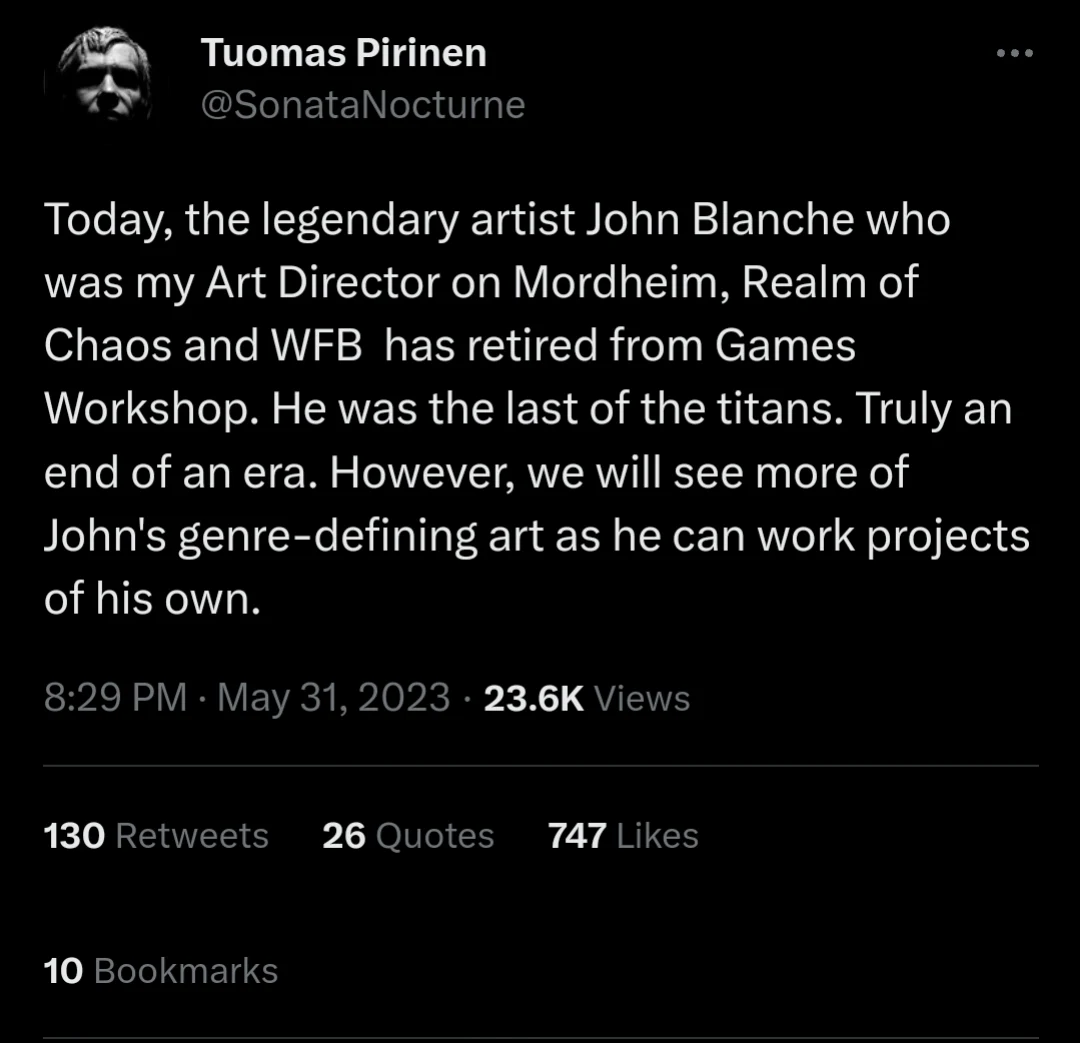Click the May 31, 2023 timestamp
1080x1043 pixels.
coord(333,698)
